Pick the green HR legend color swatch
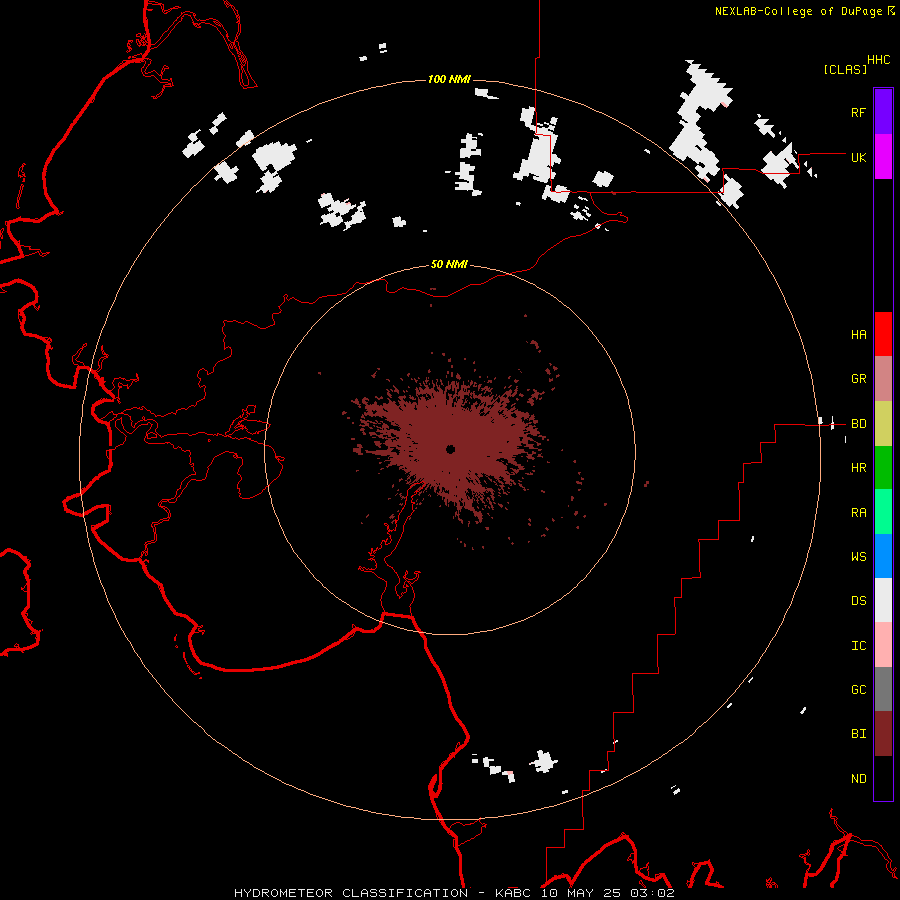Image resolution: width=900 pixels, height=900 pixels. tap(883, 468)
